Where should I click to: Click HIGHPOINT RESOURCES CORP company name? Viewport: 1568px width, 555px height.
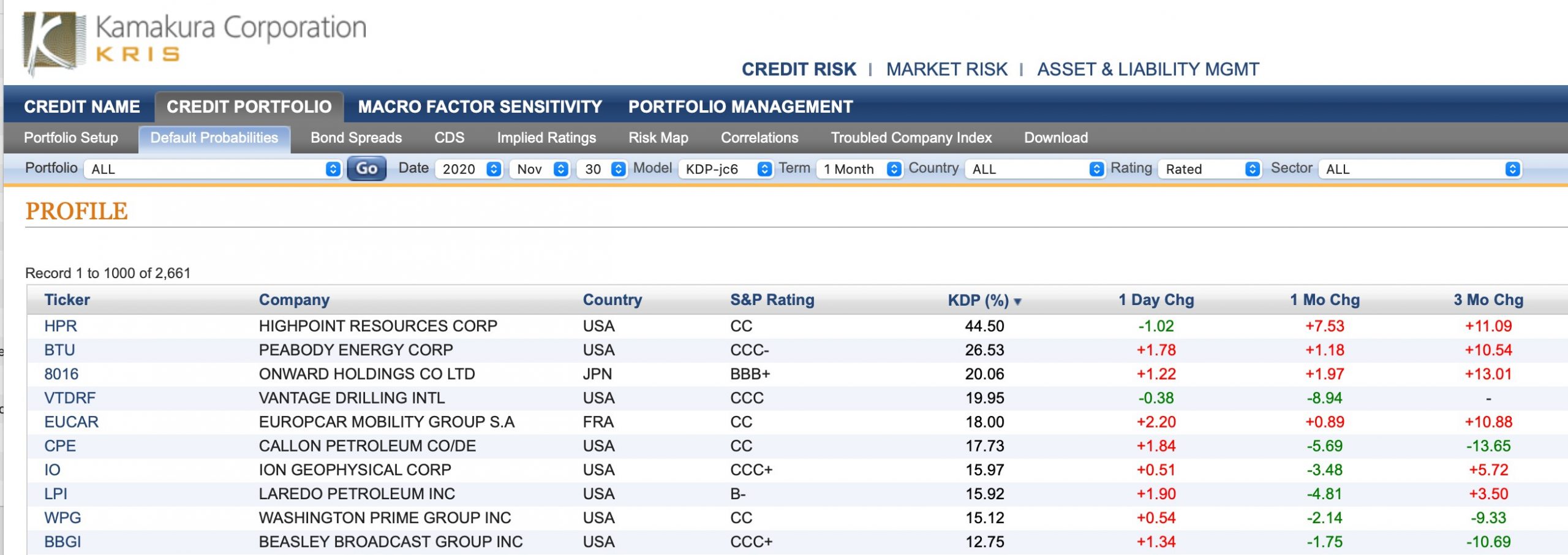pyautogui.click(x=378, y=326)
